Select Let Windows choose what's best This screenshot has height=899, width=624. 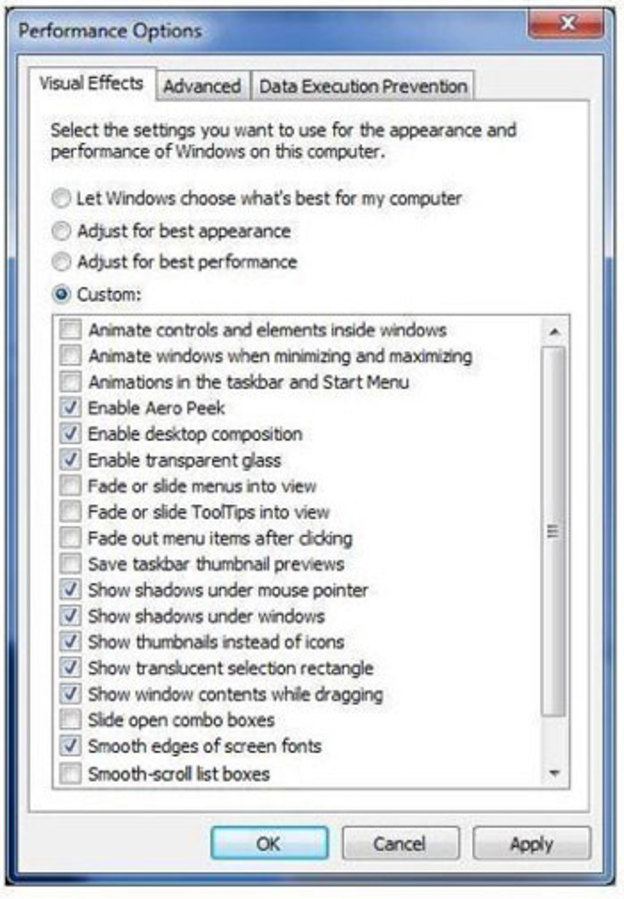click(x=63, y=199)
